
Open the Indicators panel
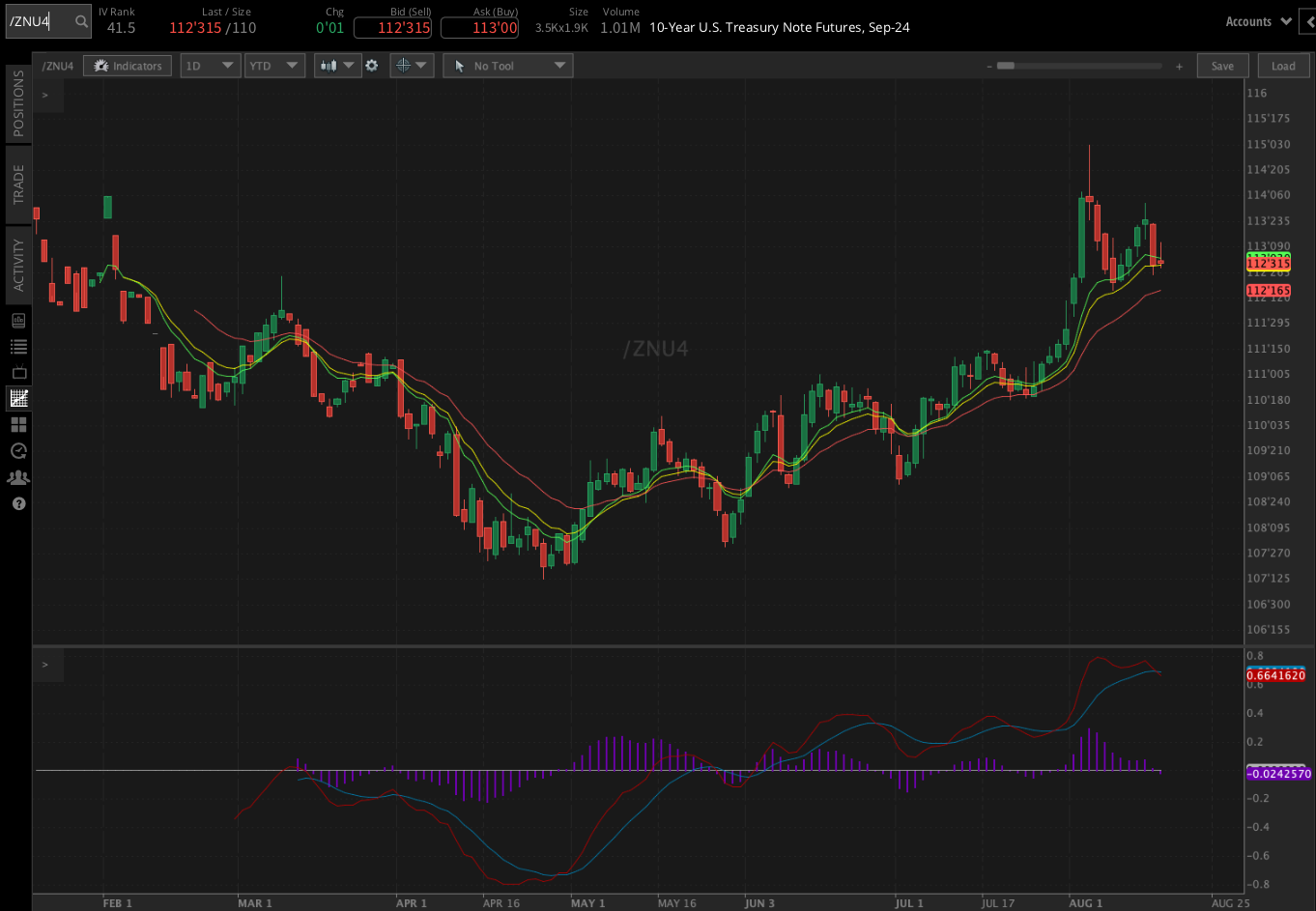click(x=127, y=65)
